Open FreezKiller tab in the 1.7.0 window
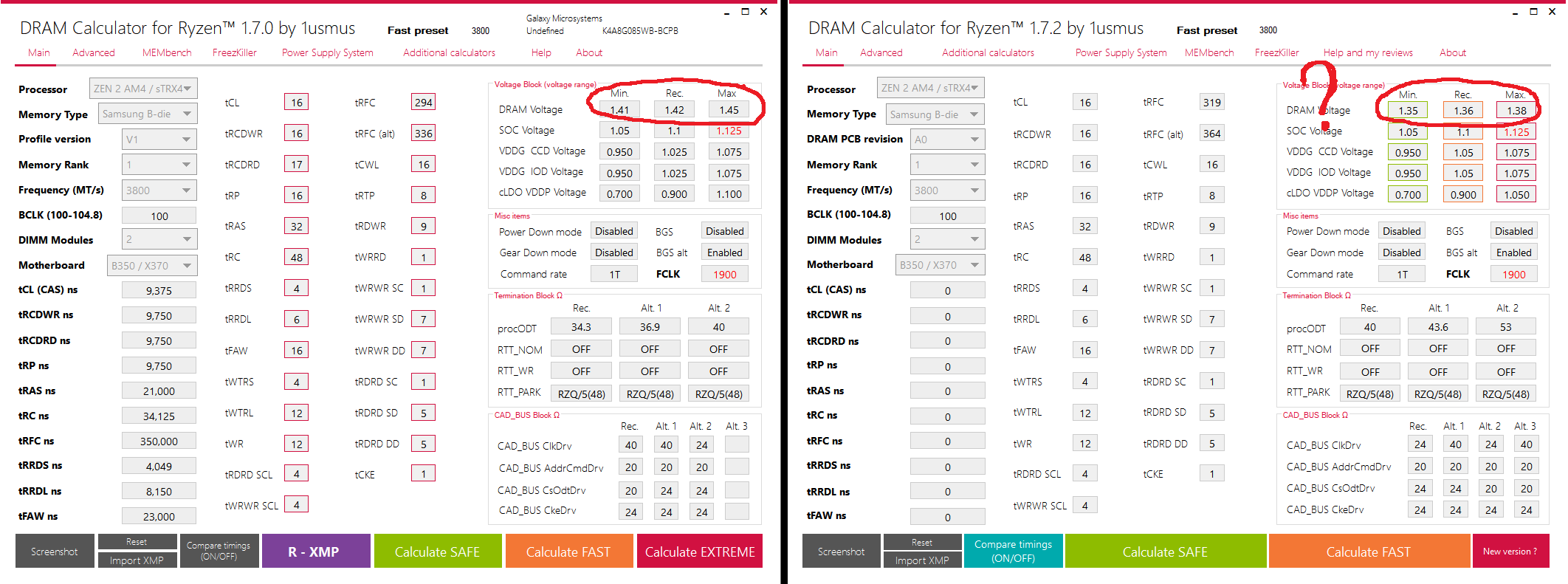The height and width of the screenshot is (584, 1568). coord(235,52)
